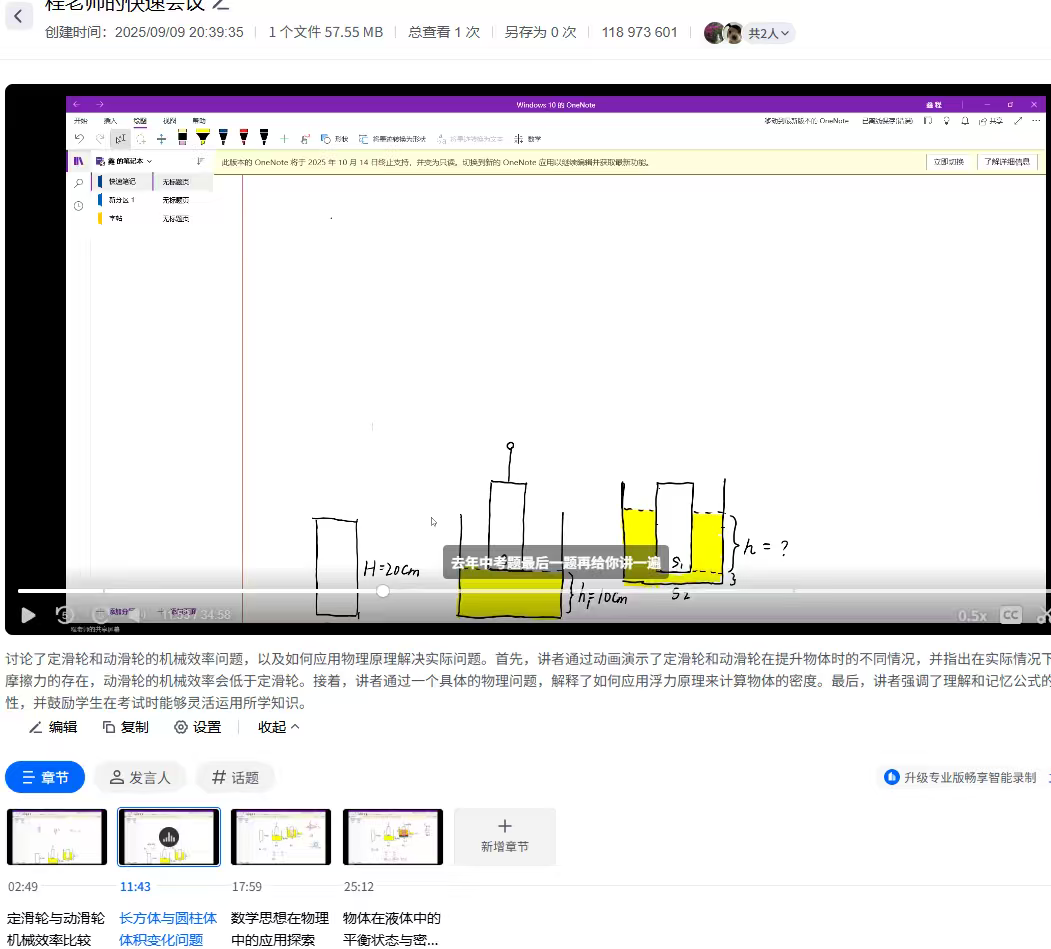Click 新增章节 to add chapter

[505, 836]
